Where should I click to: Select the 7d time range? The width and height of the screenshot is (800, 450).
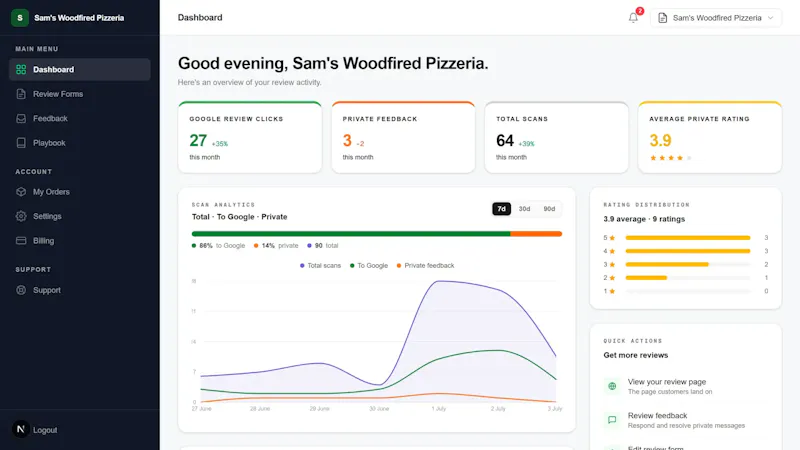502,209
